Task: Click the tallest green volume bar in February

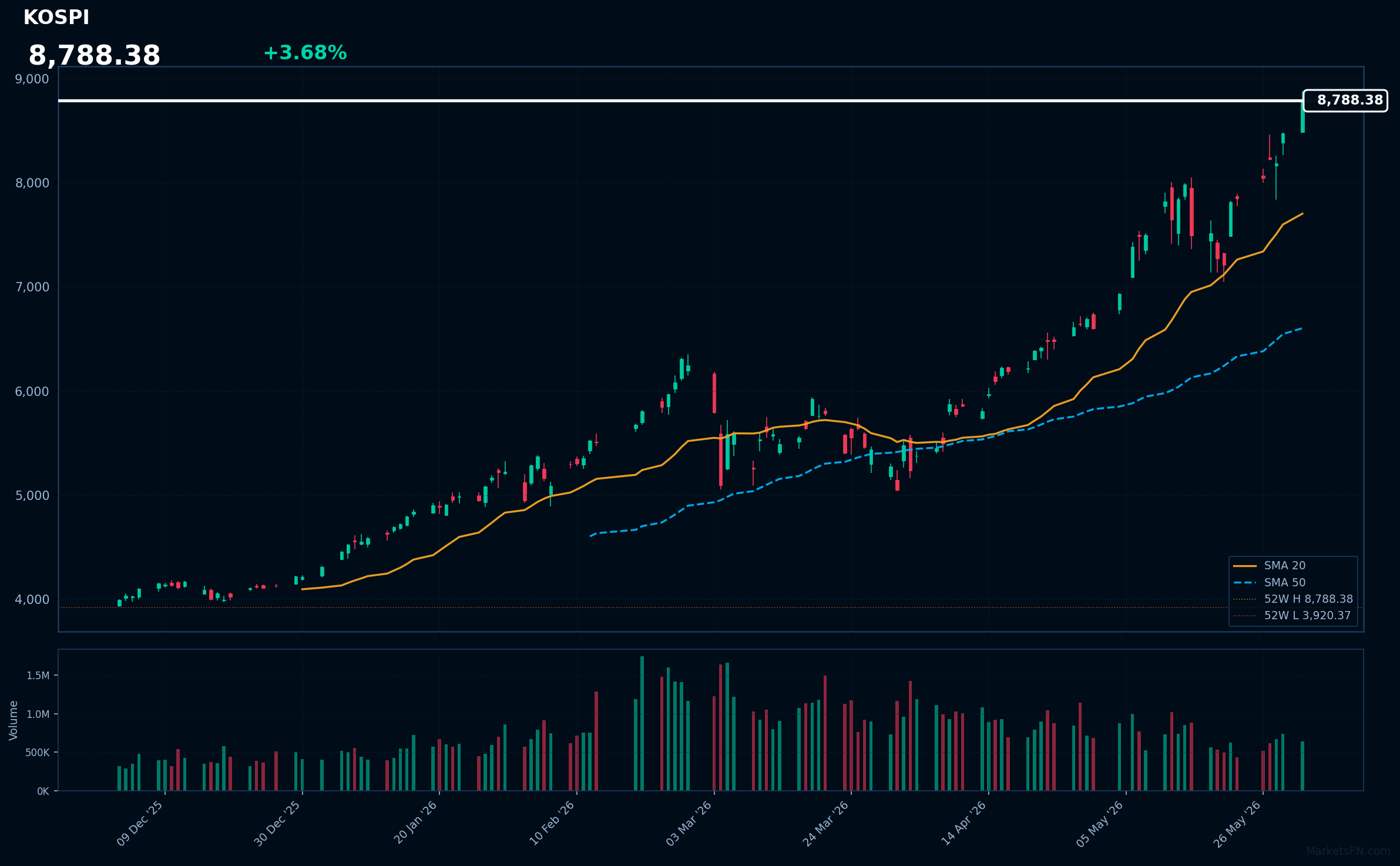Action: (642, 723)
